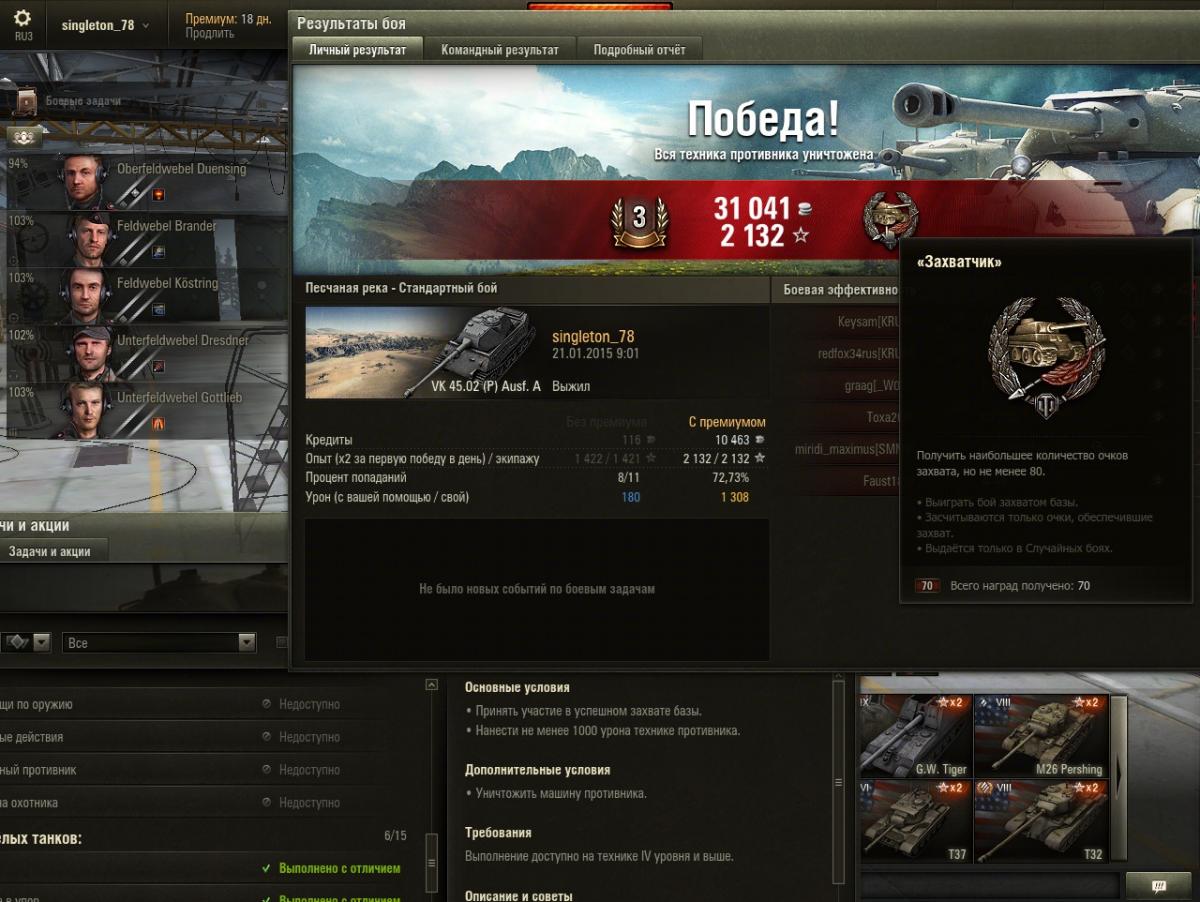Viewport: 1200px width, 902px height.
Task: Click the tank class icon on M26 Pershing
Action: [x=984, y=703]
